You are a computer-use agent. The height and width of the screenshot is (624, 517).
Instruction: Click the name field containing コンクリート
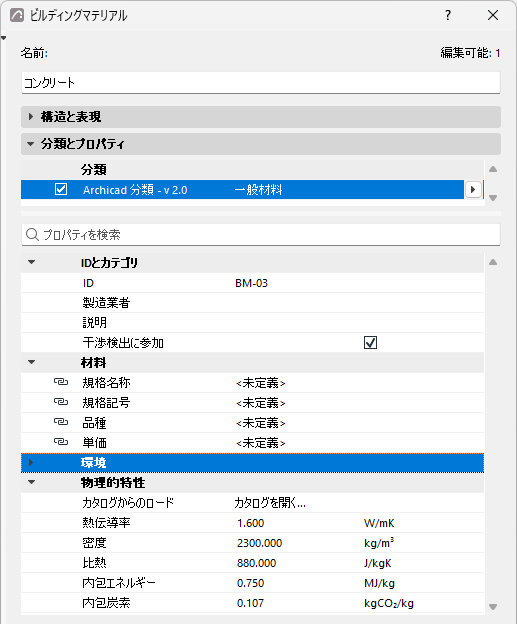click(x=261, y=83)
